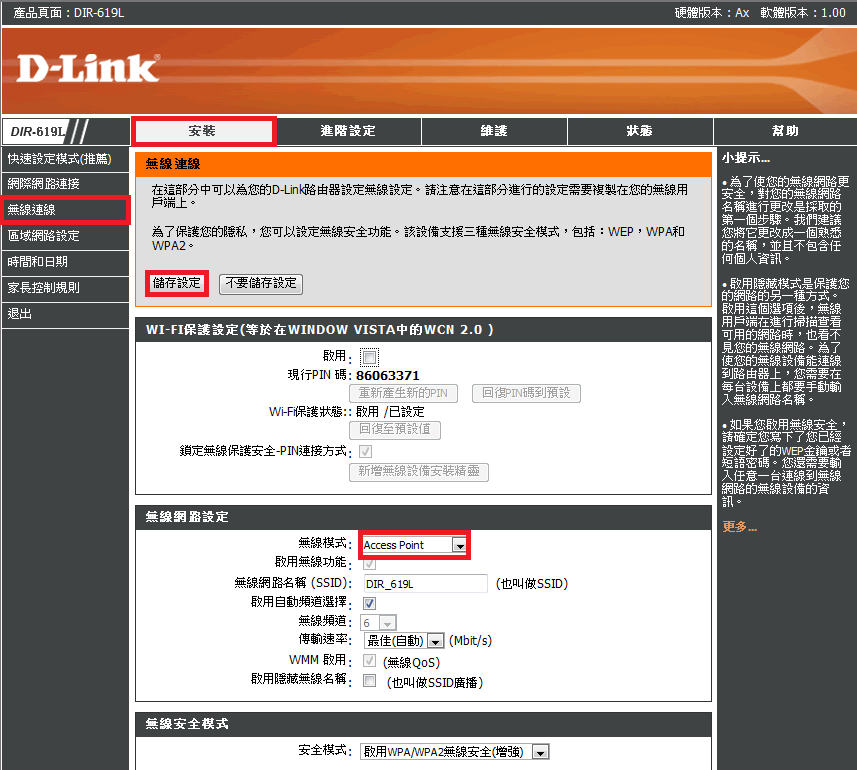
Task: Click the 啟用 /已設定 status text
Action: coord(390,412)
